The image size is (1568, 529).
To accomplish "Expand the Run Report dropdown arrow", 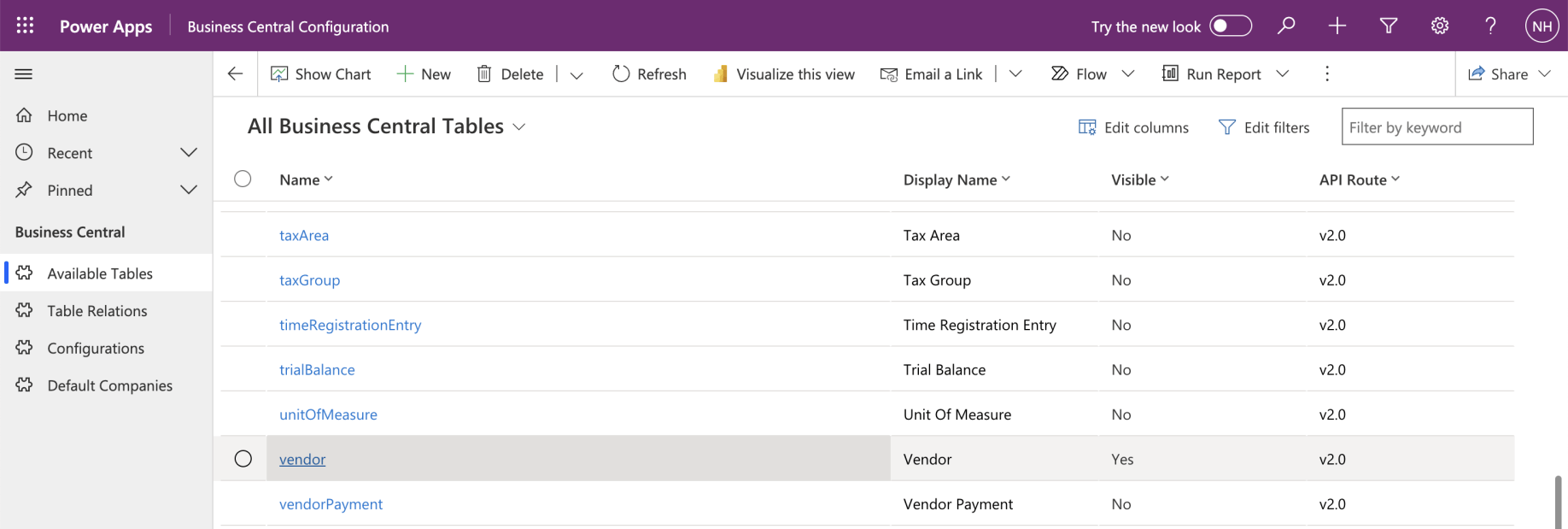I will coord(1283,73).
